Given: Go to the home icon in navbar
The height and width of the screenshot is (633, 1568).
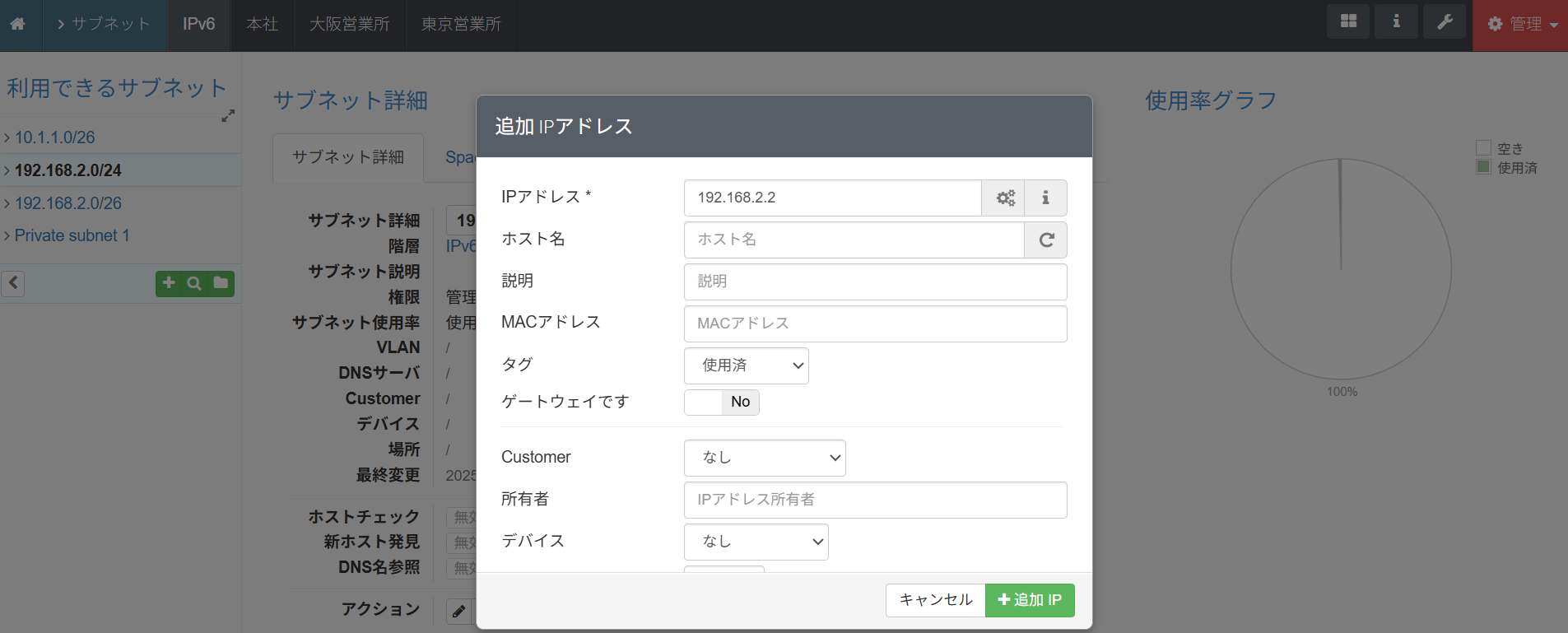Looking at the screenshot, I should [x=17, y=24].
